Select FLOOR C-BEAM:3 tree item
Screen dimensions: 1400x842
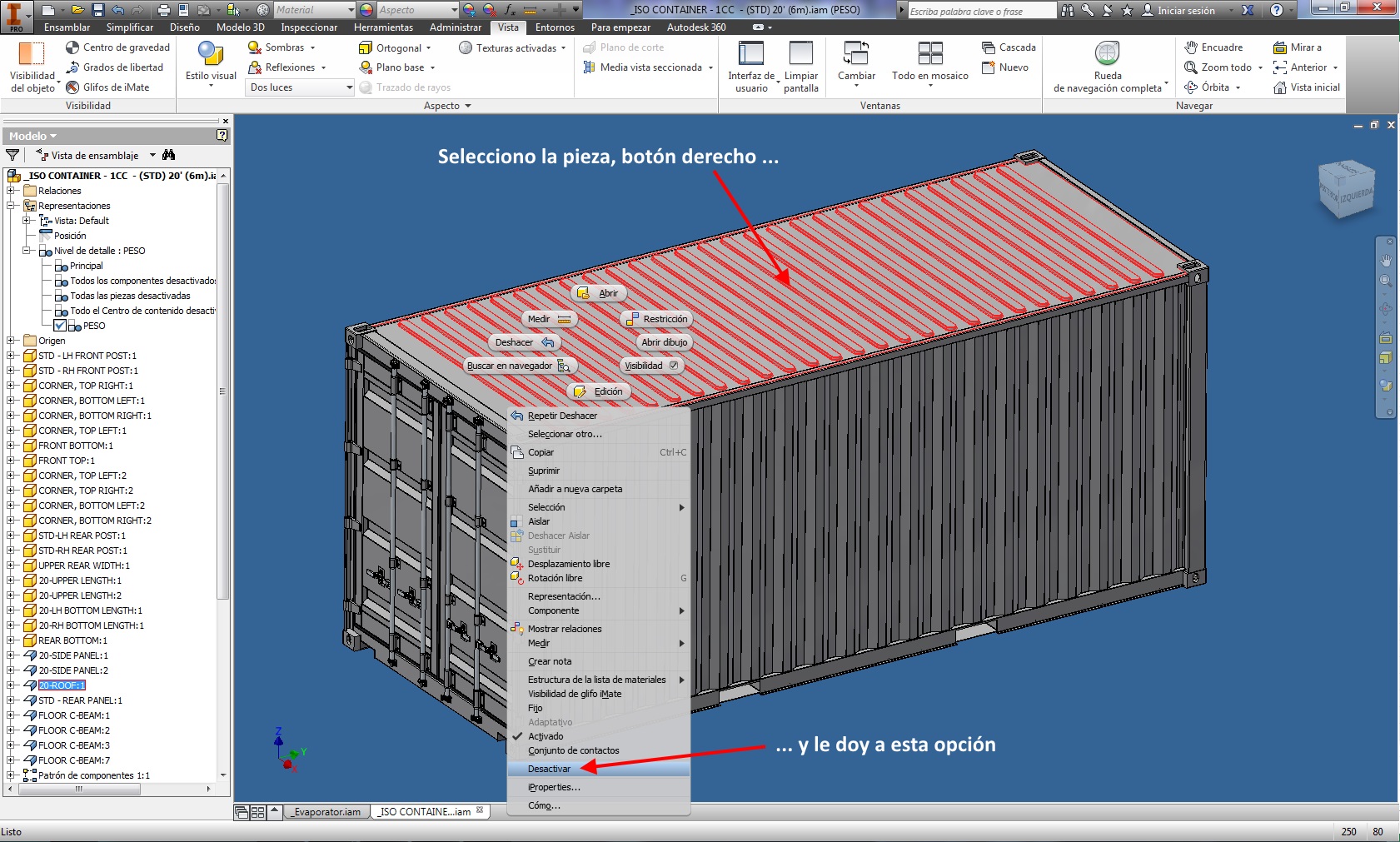click(x=74, y=745)
